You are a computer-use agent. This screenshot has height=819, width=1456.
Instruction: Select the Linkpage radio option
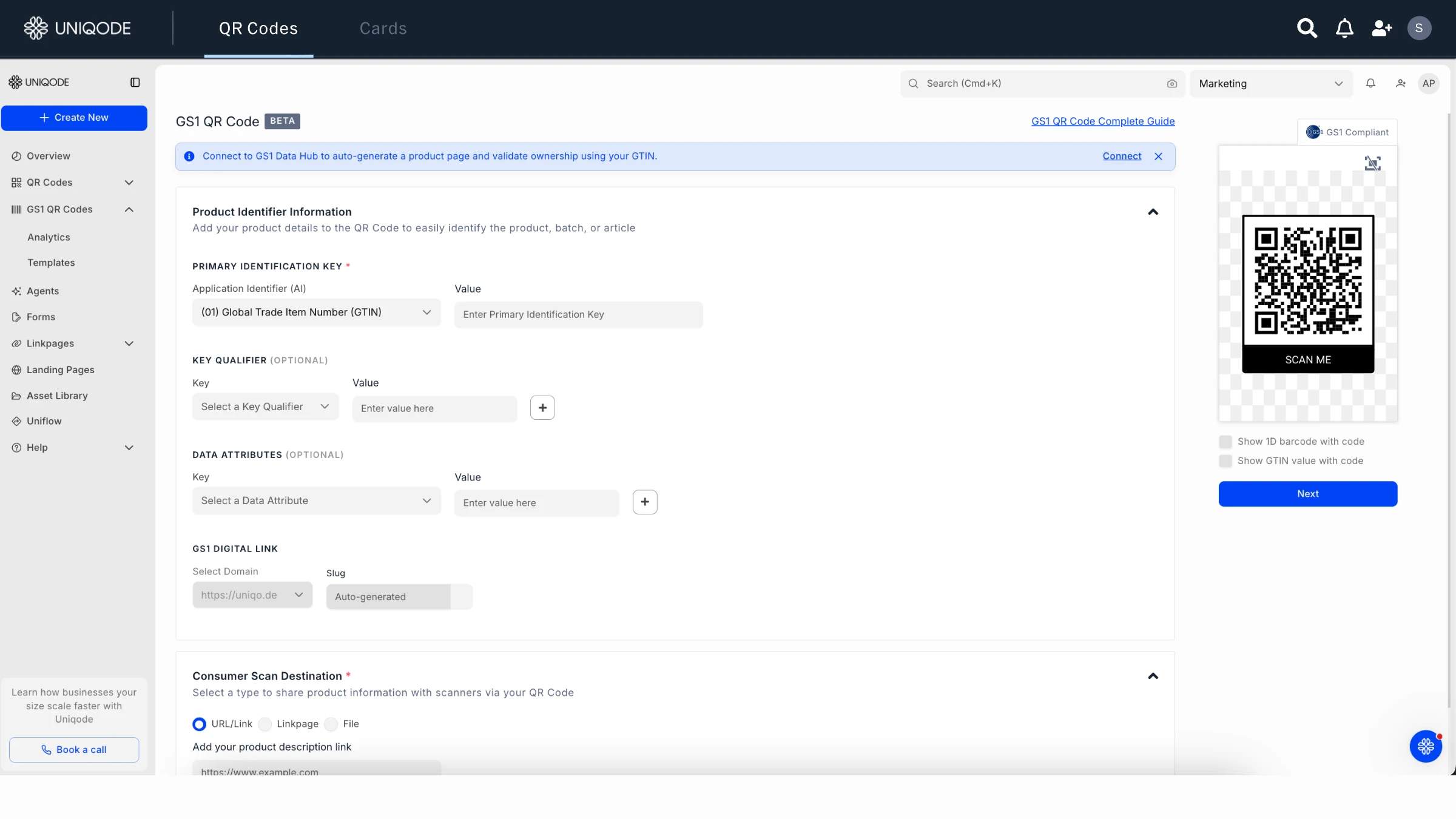(x=265, y=724)
